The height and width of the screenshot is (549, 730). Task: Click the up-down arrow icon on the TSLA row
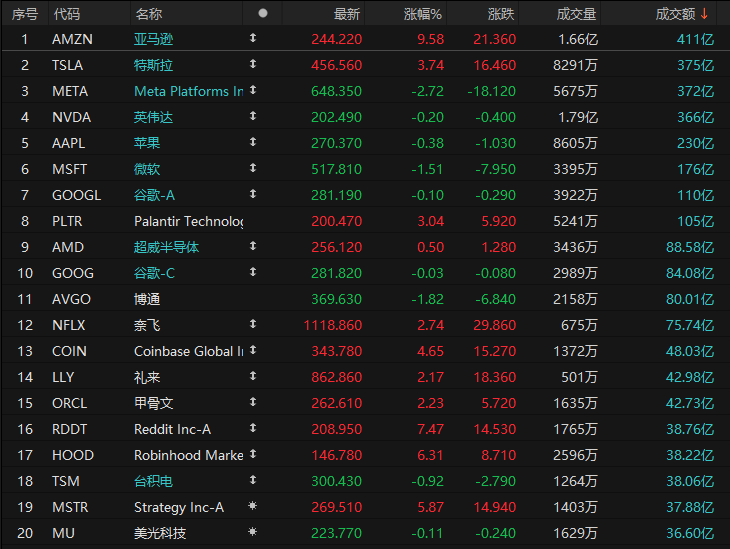(x=252, y=65)
